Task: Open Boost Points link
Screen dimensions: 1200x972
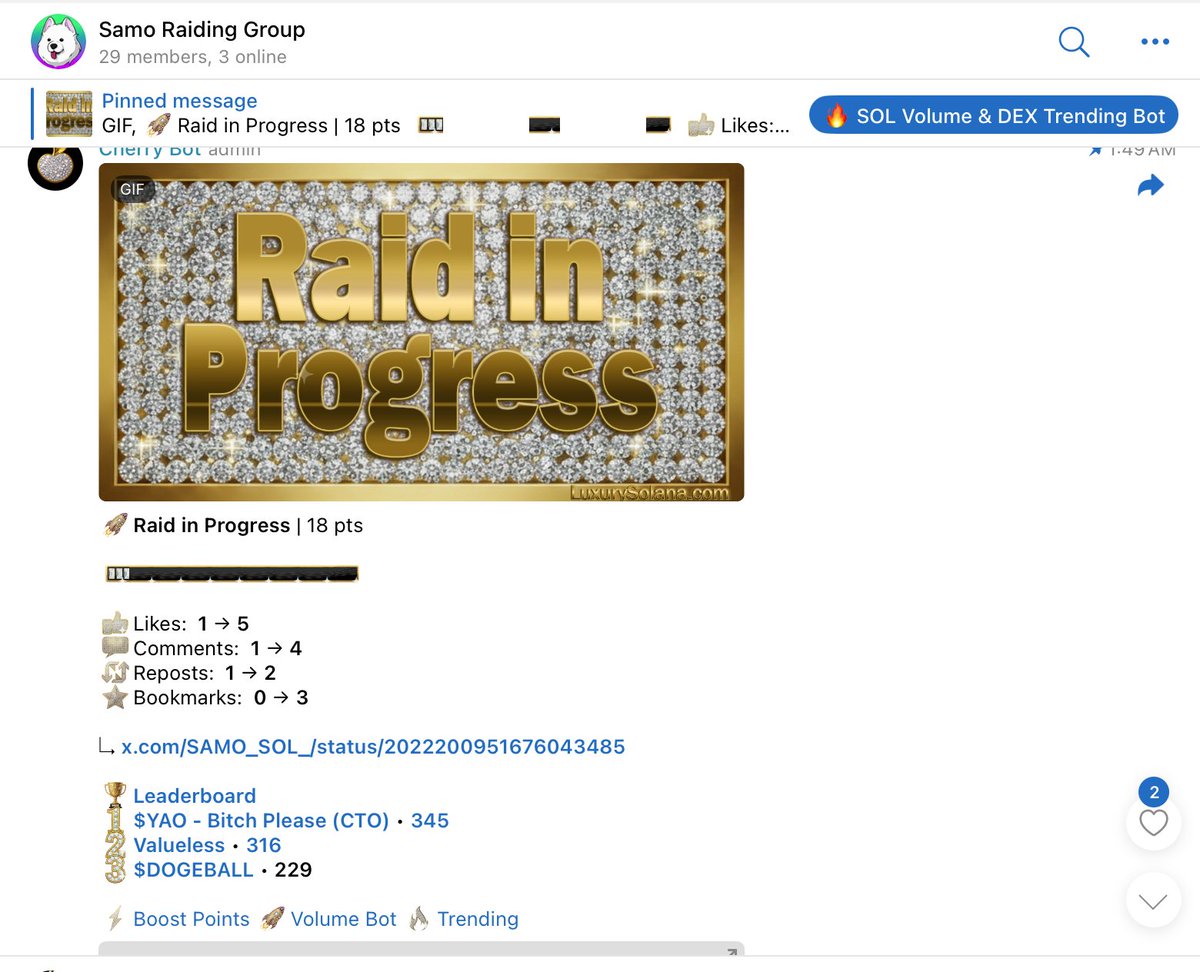Action: click(191, 919)
